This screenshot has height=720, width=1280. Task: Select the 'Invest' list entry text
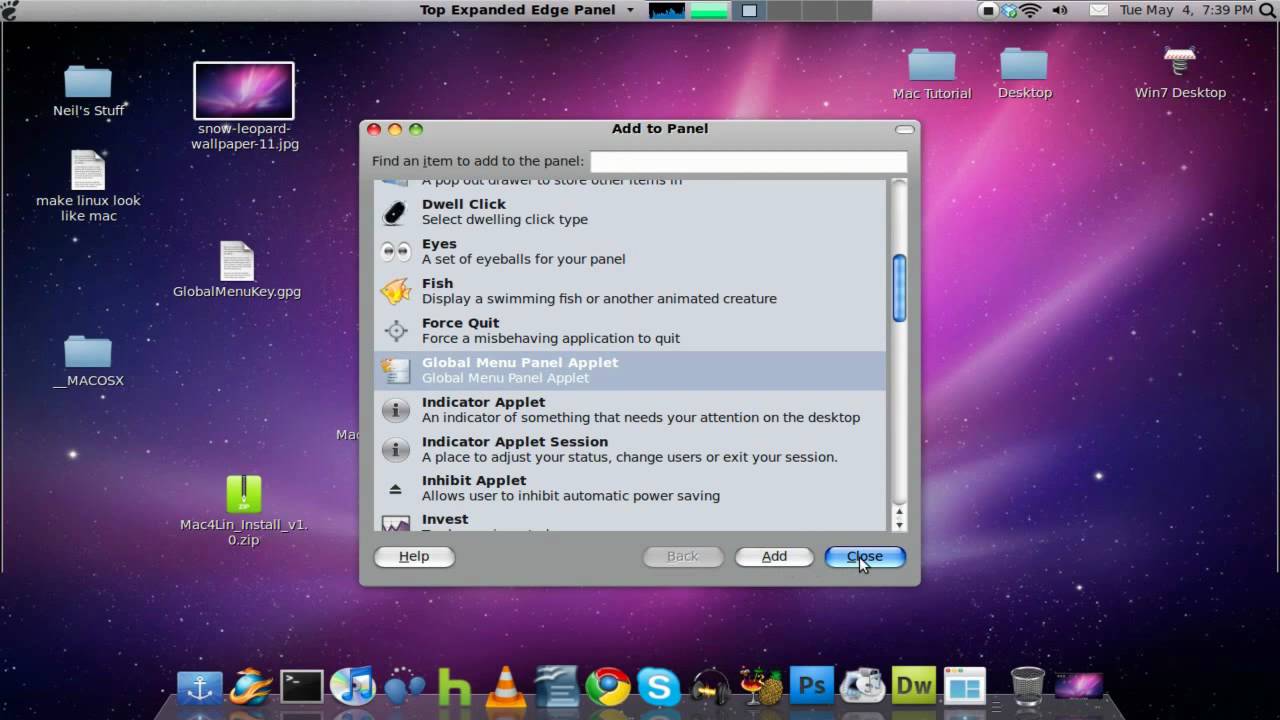tap(445, 520)
